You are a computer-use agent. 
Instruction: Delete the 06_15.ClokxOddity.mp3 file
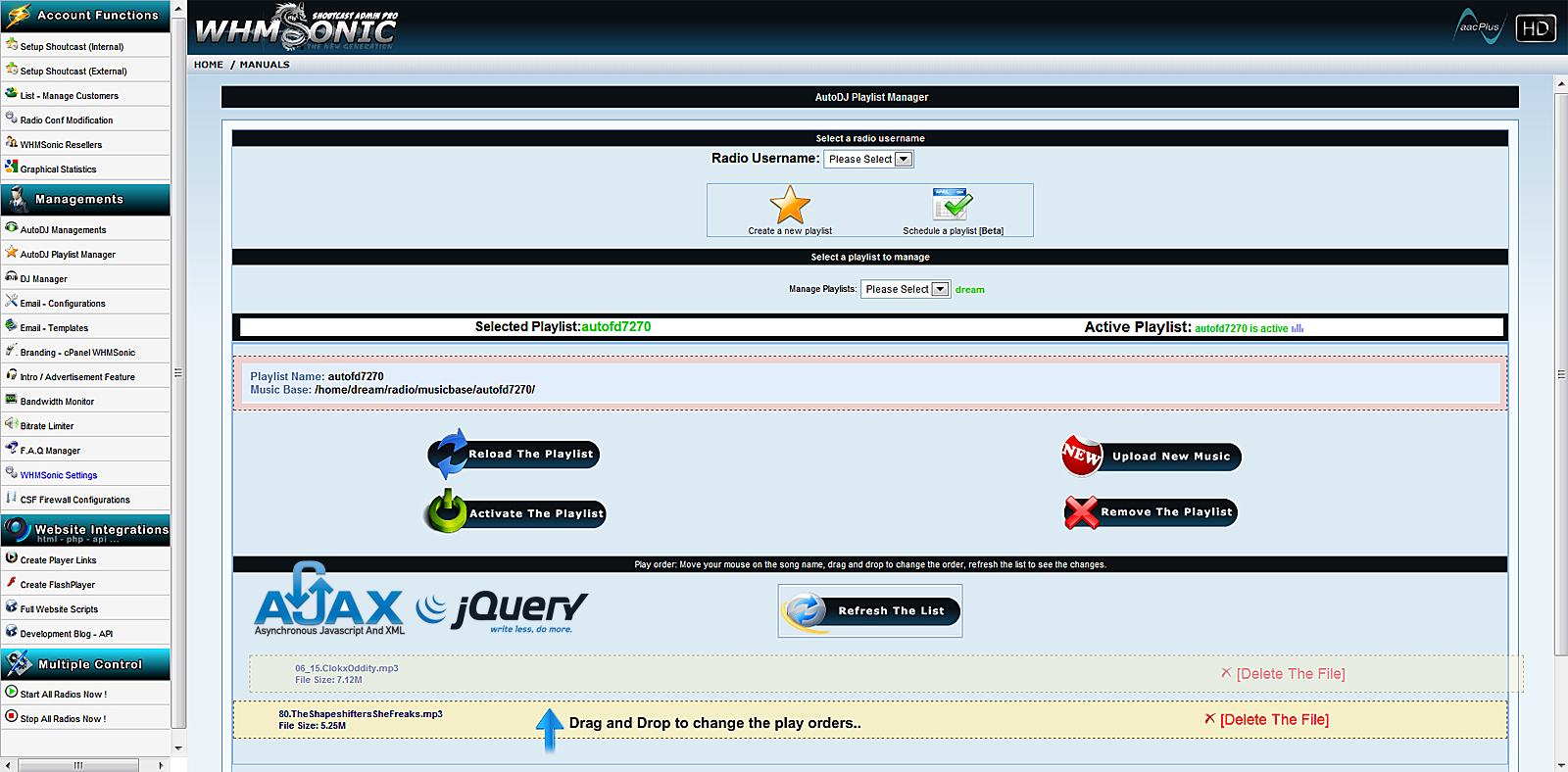(1283, 674)
